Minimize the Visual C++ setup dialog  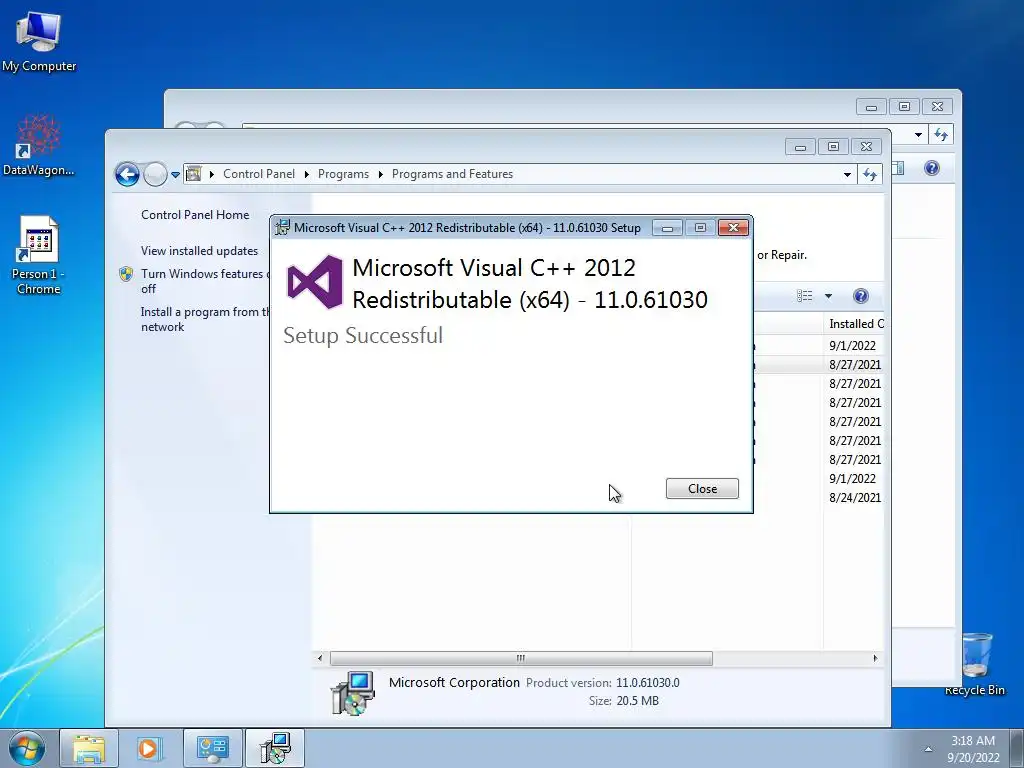tap(667, 228)
